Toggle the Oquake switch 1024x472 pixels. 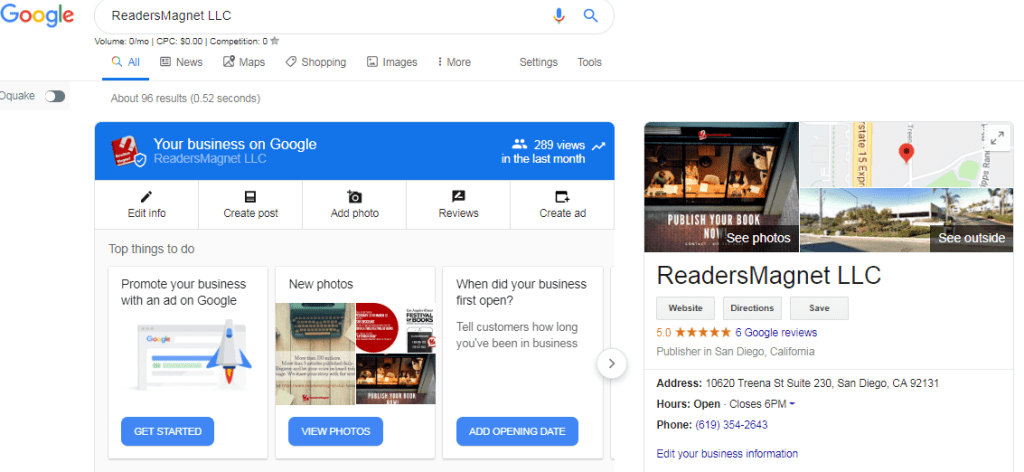55,97
